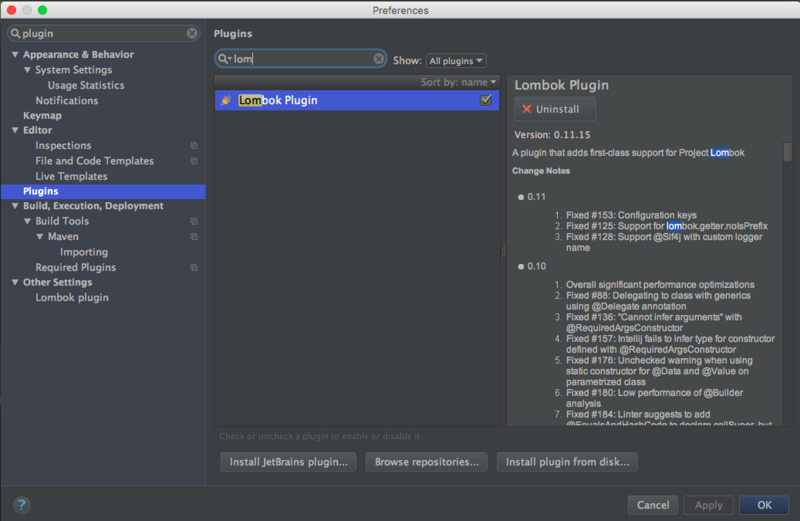The height and width of the screenshot is (521, 800).
Task: Collapse the Editor section
Action: coord(15,130)
